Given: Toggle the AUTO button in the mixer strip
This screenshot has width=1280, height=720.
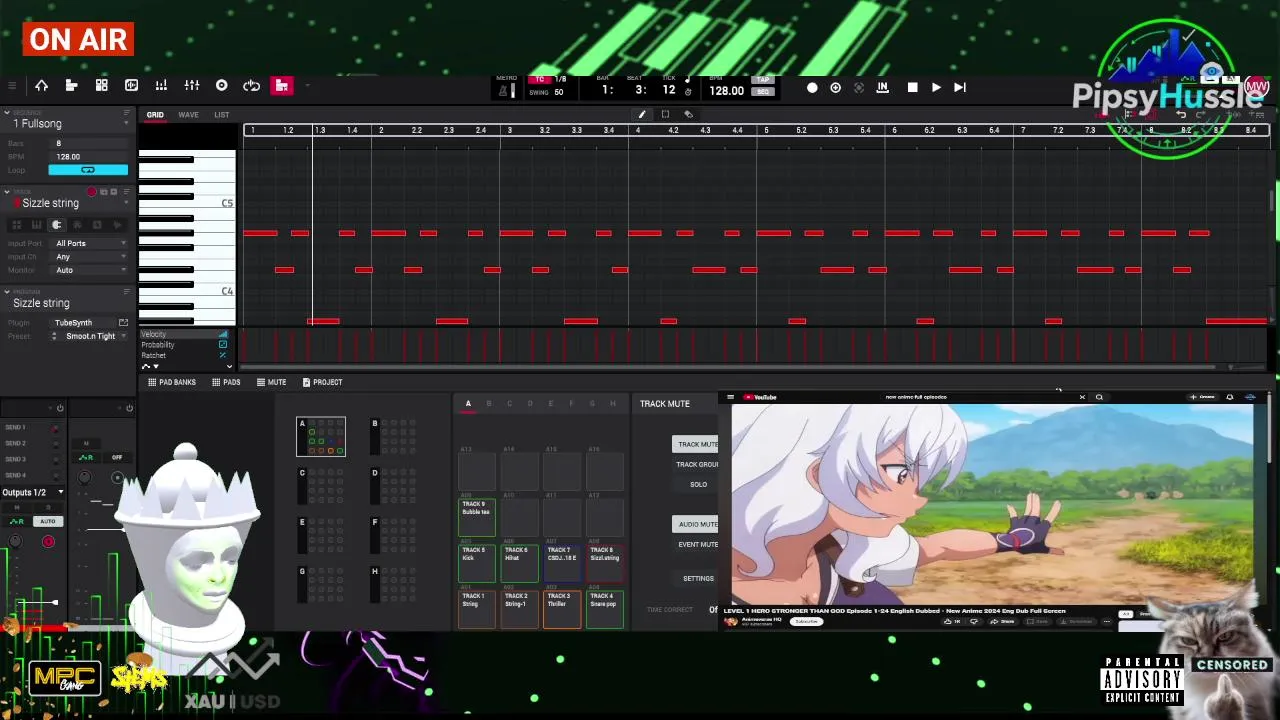Looking at the screenshot, I should tap(47, 521).
